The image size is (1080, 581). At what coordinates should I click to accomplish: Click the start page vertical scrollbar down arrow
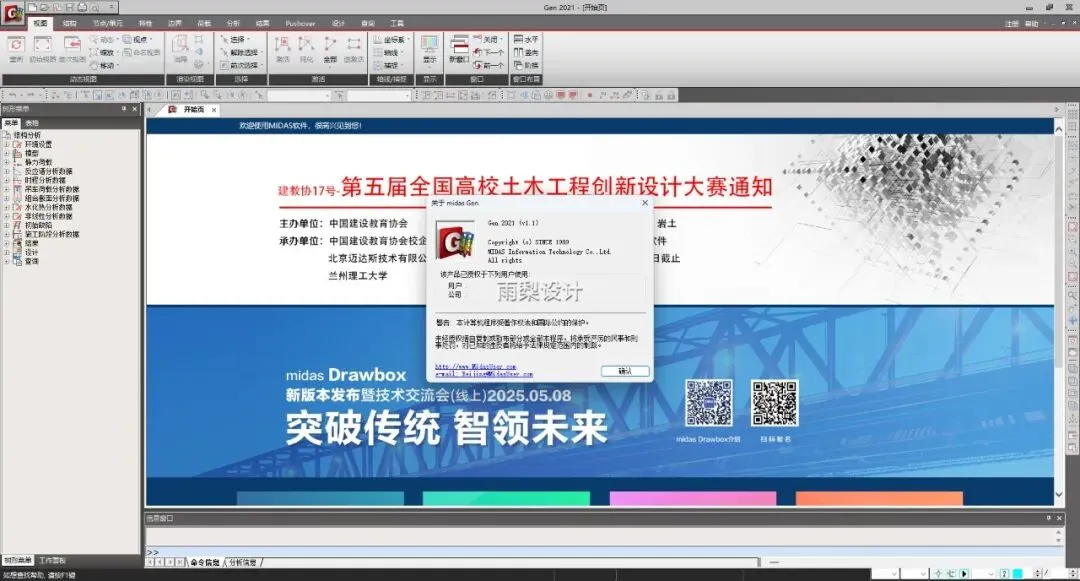click(x=1059, y=495)
